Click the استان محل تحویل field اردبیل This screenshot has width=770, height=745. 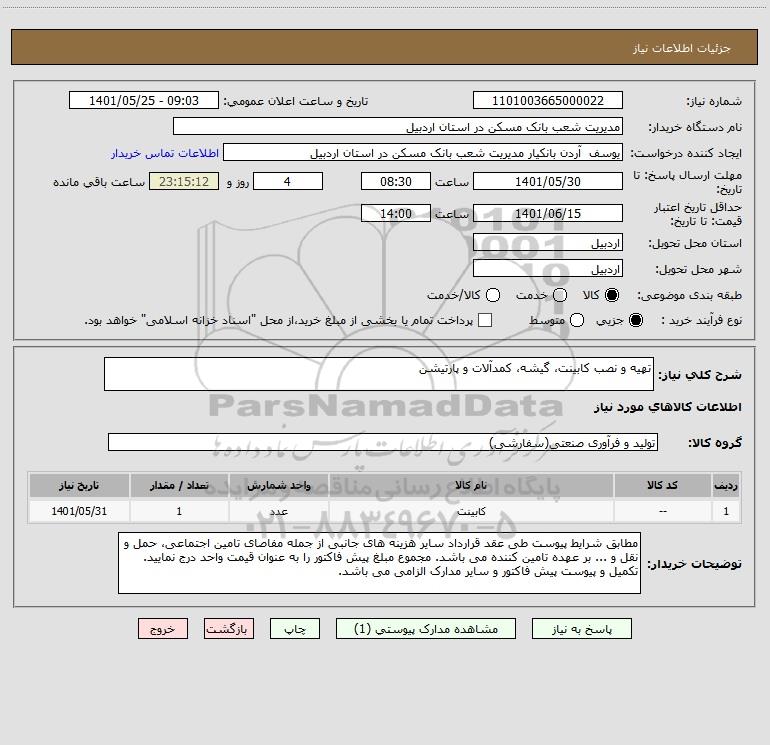click(x=548, y=243)
